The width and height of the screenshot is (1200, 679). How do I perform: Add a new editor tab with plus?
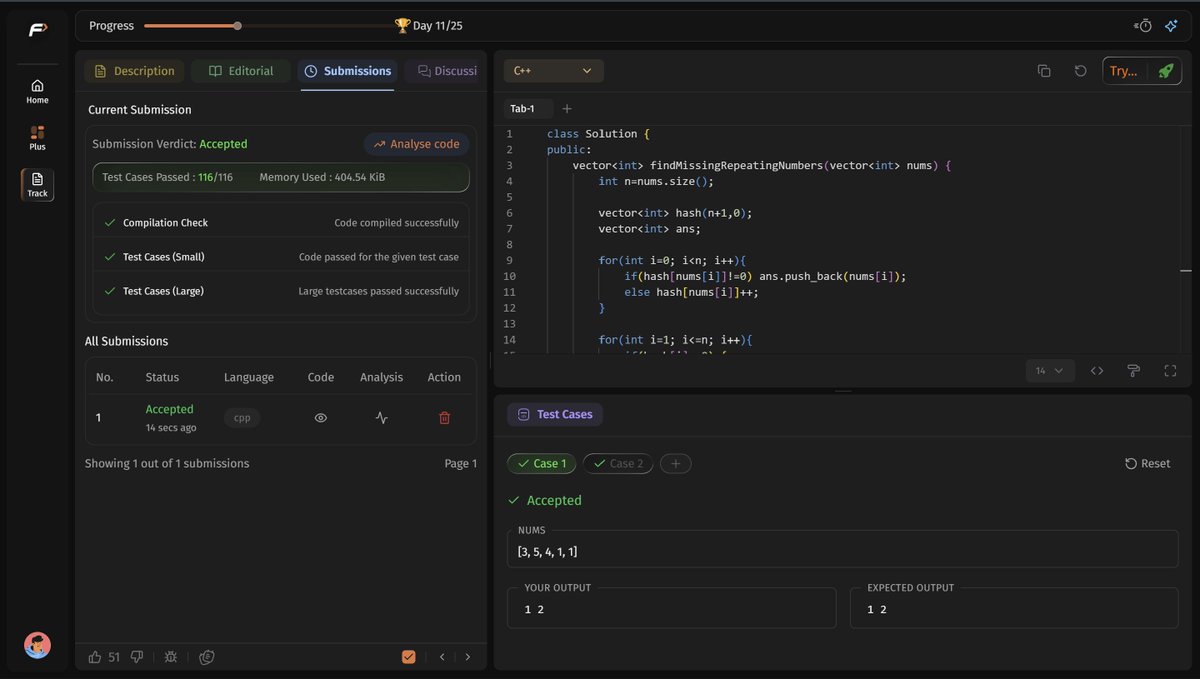[567, 109]
